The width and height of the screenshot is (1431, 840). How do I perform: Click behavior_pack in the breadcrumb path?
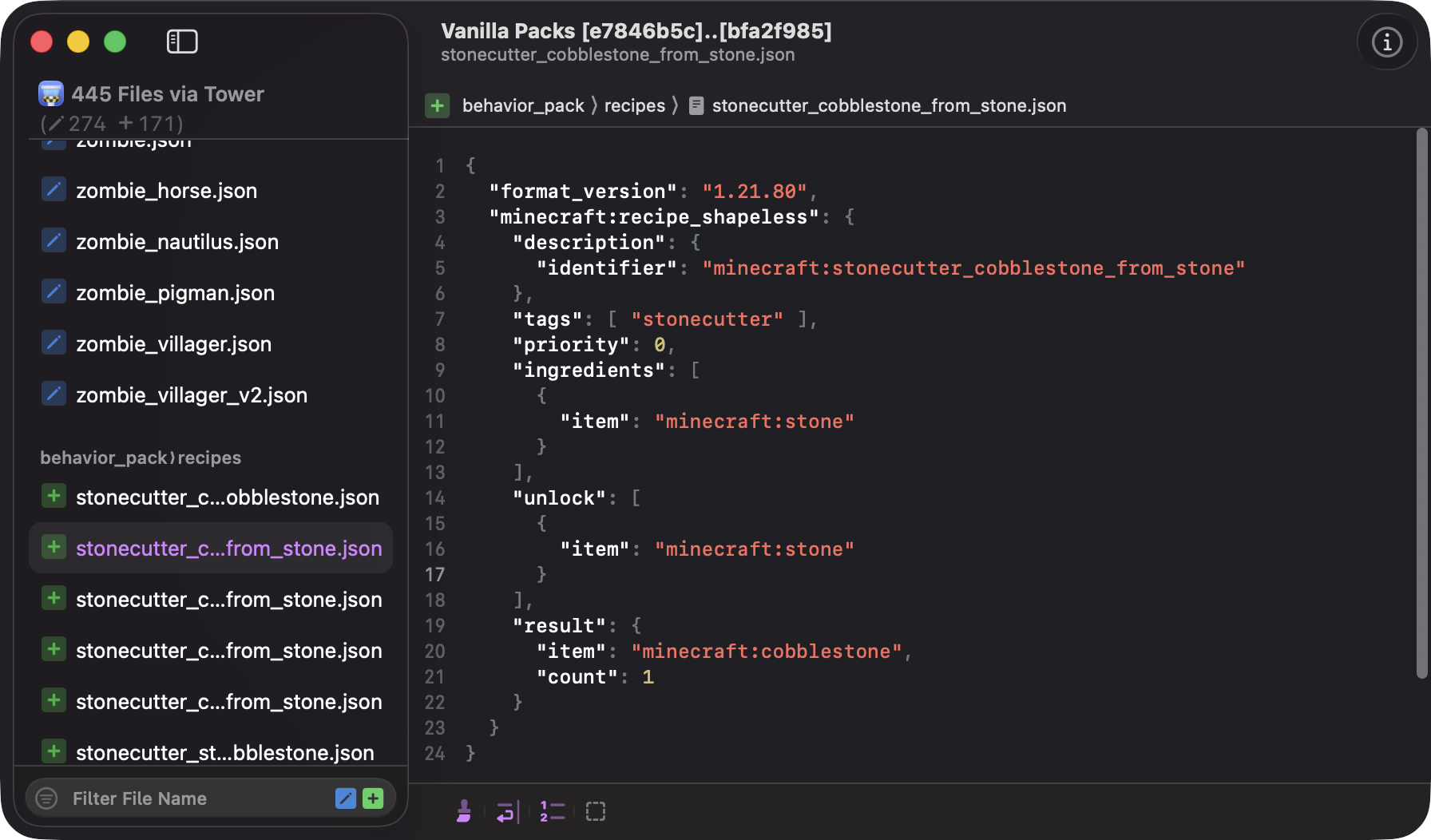click(x=523, y=105)
